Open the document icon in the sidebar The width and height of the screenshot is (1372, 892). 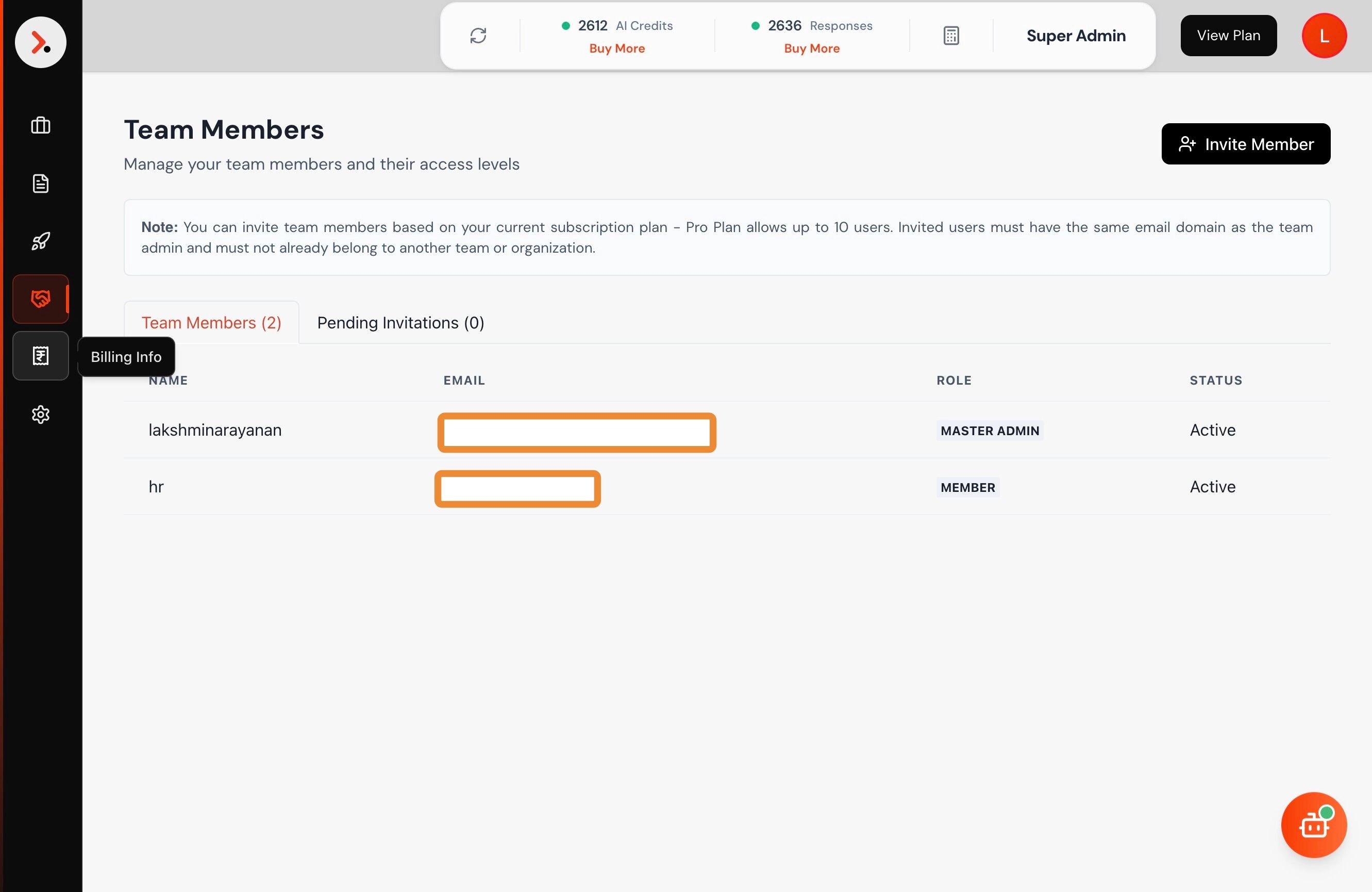[40, 184]
